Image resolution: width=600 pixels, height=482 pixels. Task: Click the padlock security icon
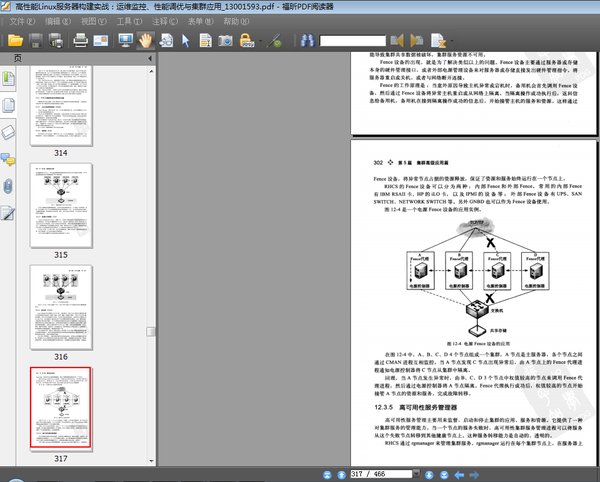(x=247, y=41)
